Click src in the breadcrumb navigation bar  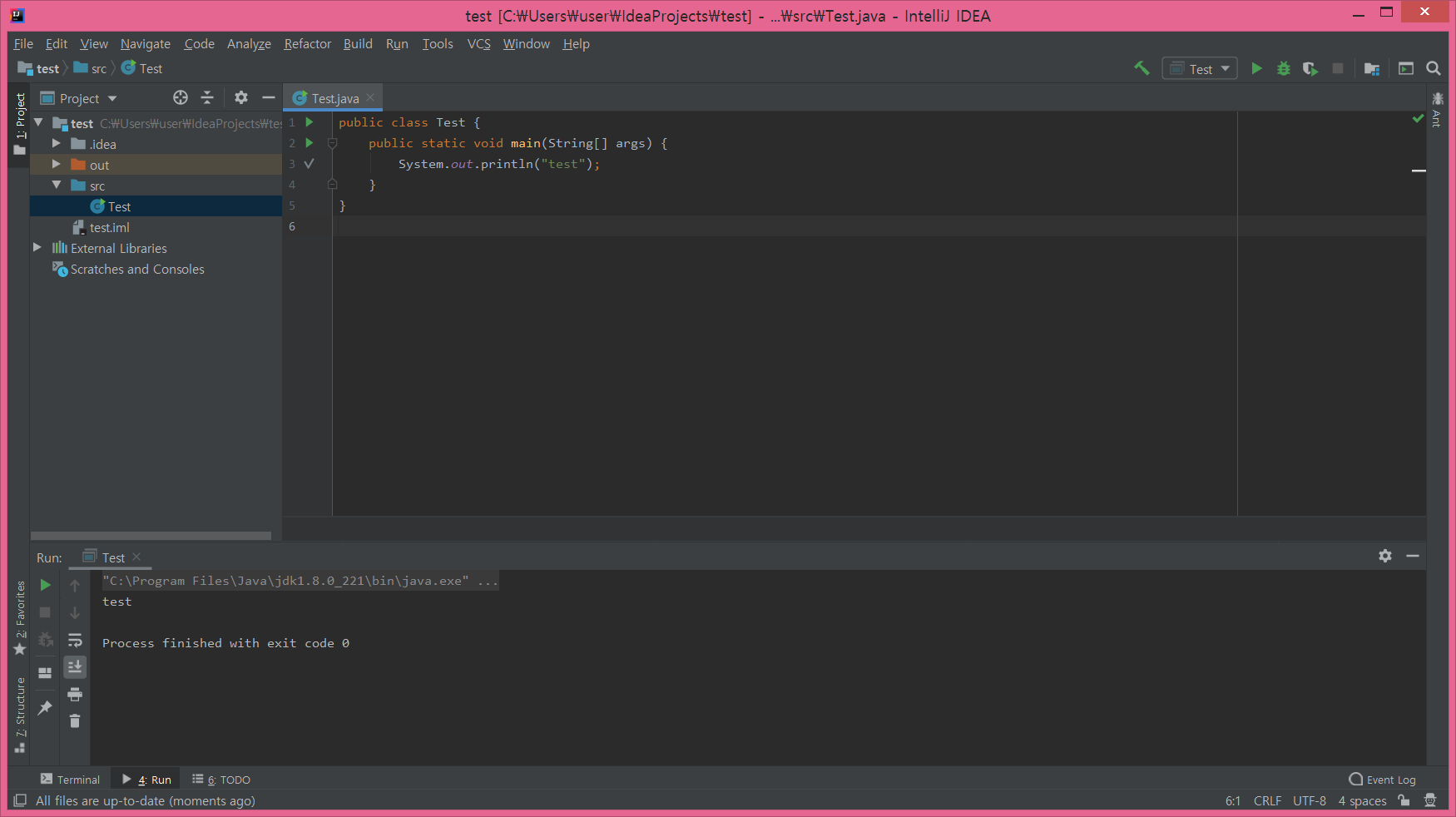(91, 68)
